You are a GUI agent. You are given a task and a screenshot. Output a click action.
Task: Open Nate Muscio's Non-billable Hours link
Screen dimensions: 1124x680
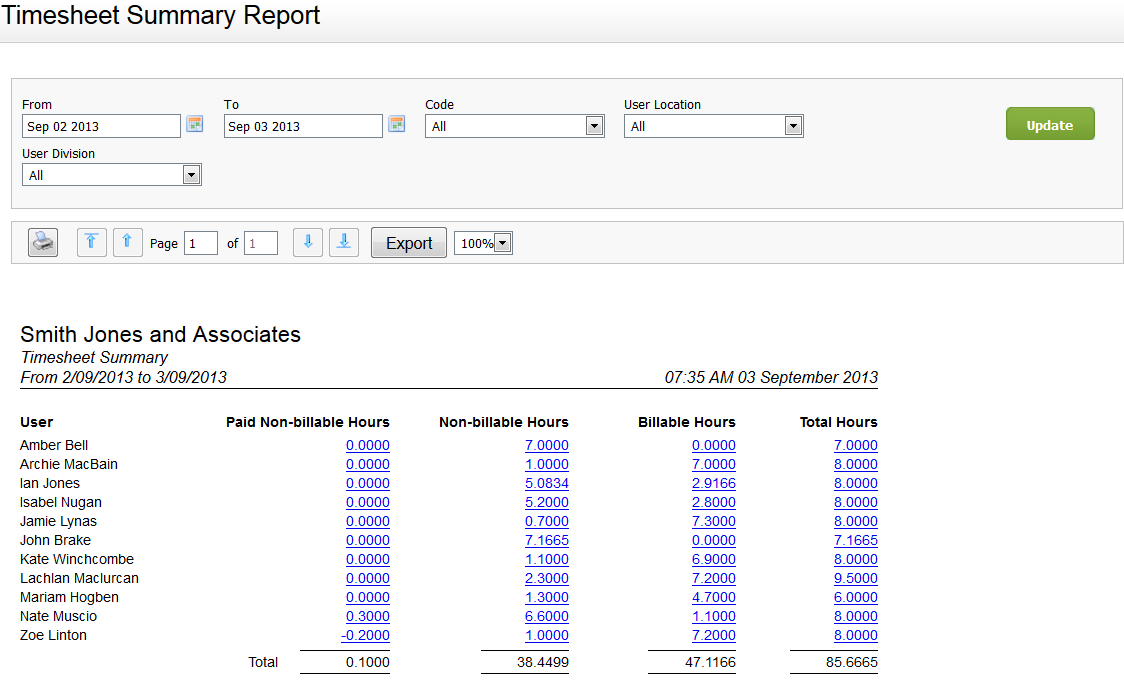tap(546, 616)
